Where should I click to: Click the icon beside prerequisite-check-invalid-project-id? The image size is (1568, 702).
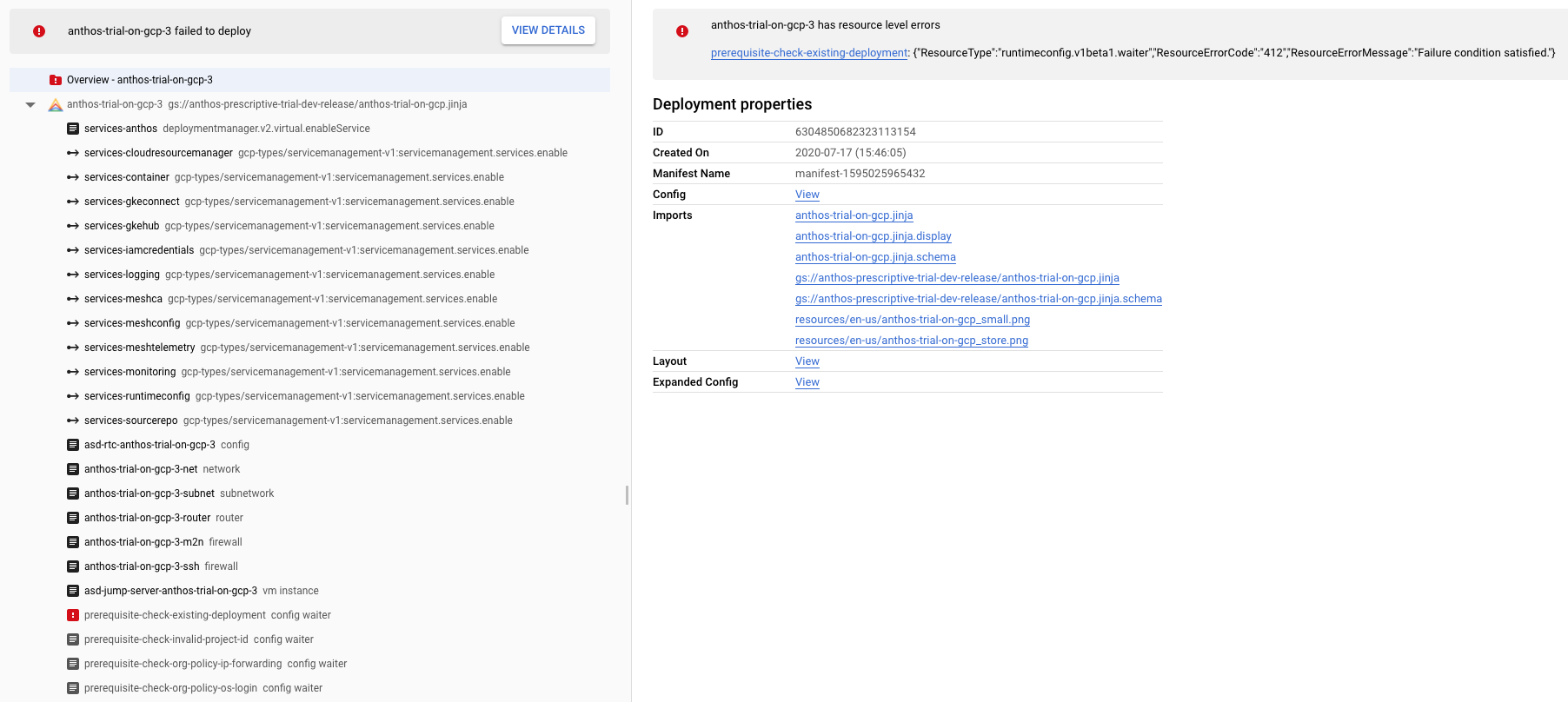point(73,639)
